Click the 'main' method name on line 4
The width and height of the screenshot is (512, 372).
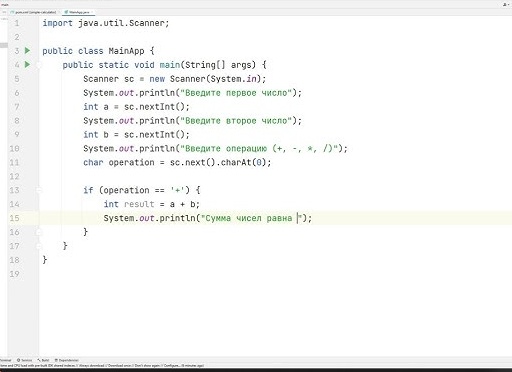[170, 65]
